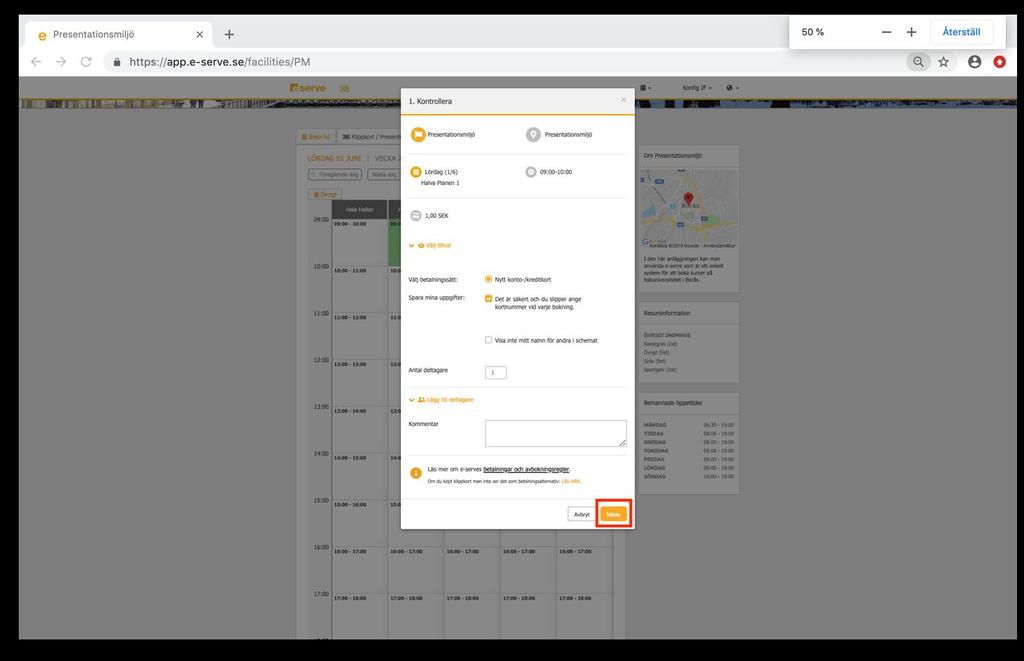Click the orange info icon near payment rules
This screenshot has height=661, width=1024.
(416, 473)
